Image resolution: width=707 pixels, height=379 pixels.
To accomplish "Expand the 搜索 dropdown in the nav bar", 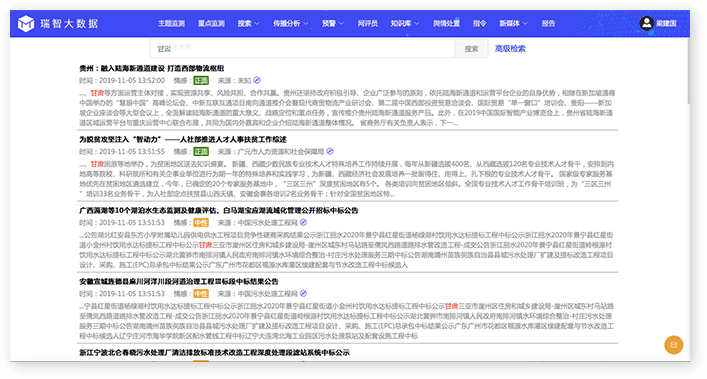I will 248,23.
